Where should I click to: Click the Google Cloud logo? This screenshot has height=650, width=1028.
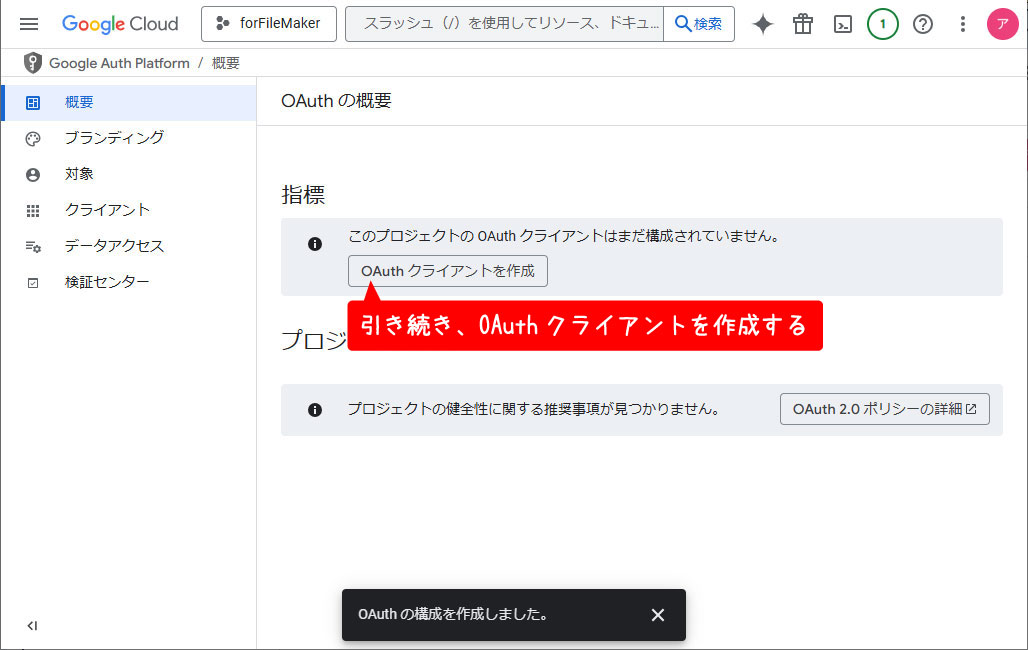tap(120, 24)
